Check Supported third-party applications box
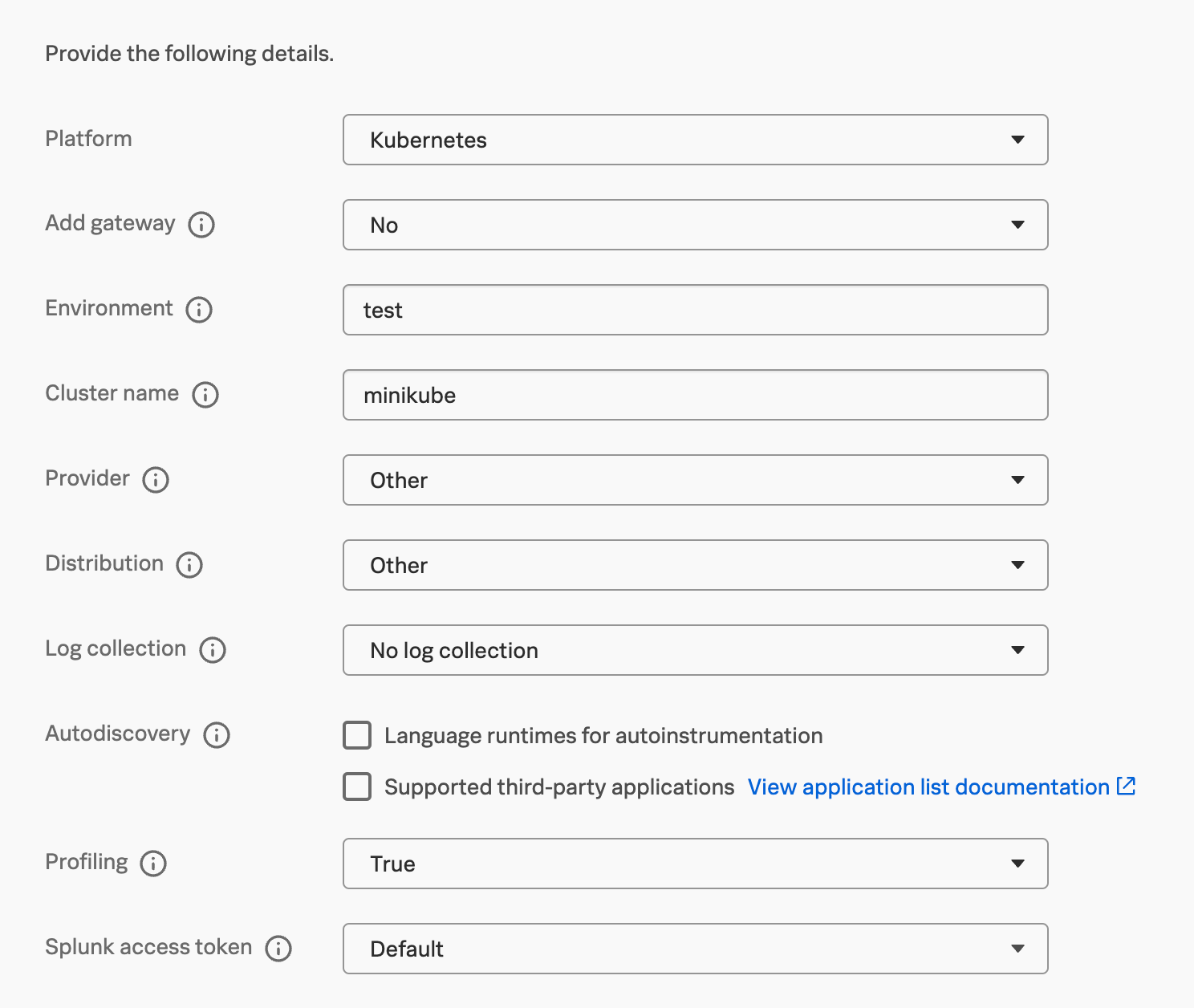Viewport: 1194px width, 1008px height. coord(357,786)
